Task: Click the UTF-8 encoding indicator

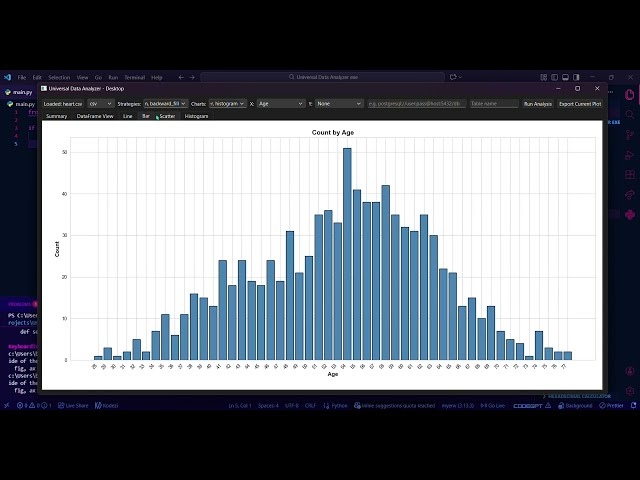Action: click(x=292, y=405)
